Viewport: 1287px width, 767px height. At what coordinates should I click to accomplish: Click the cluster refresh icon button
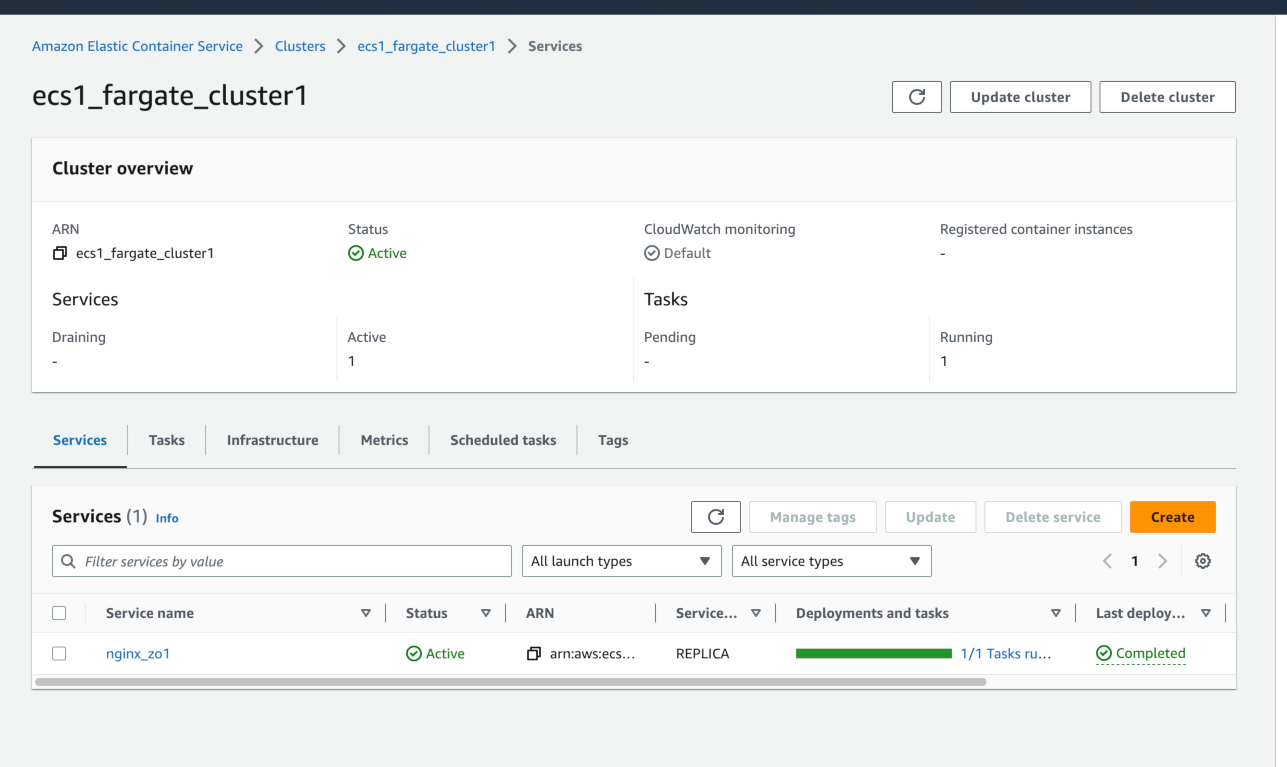tap(916, 97)
